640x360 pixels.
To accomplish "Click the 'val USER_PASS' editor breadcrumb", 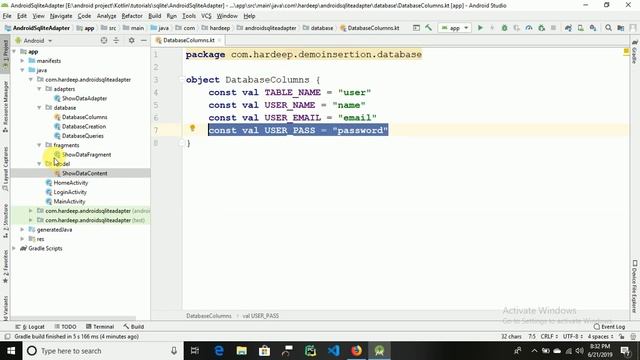I will (261, 316).
